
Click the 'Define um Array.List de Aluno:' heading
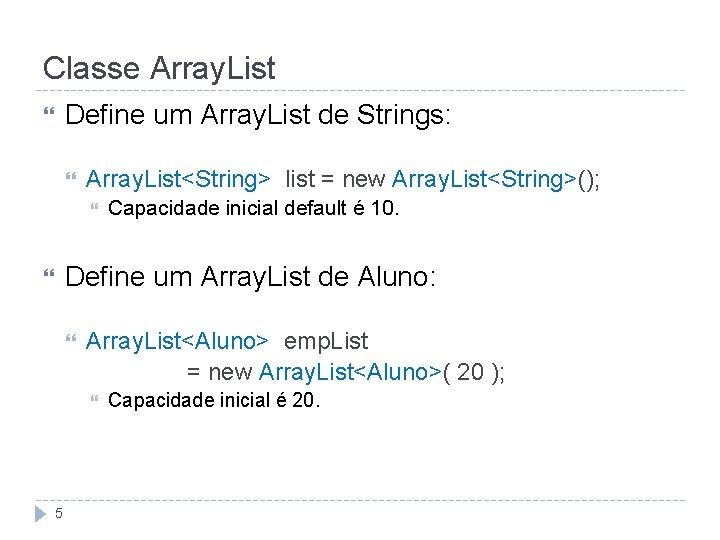click(x=250, y=275)
